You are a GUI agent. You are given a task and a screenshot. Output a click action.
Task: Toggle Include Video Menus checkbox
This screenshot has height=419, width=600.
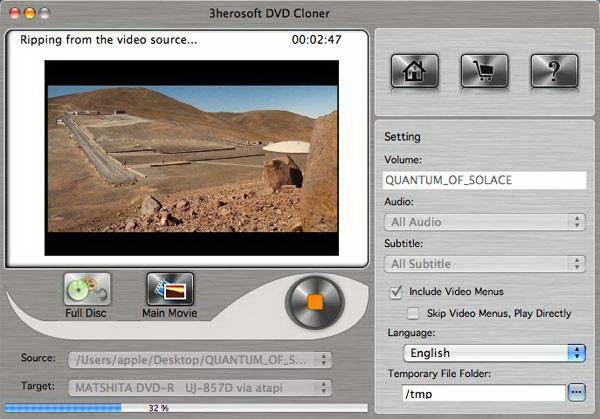[x=396, y=292]
